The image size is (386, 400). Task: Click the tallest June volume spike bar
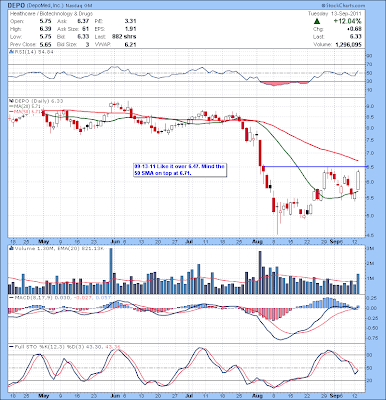[111, 271]
